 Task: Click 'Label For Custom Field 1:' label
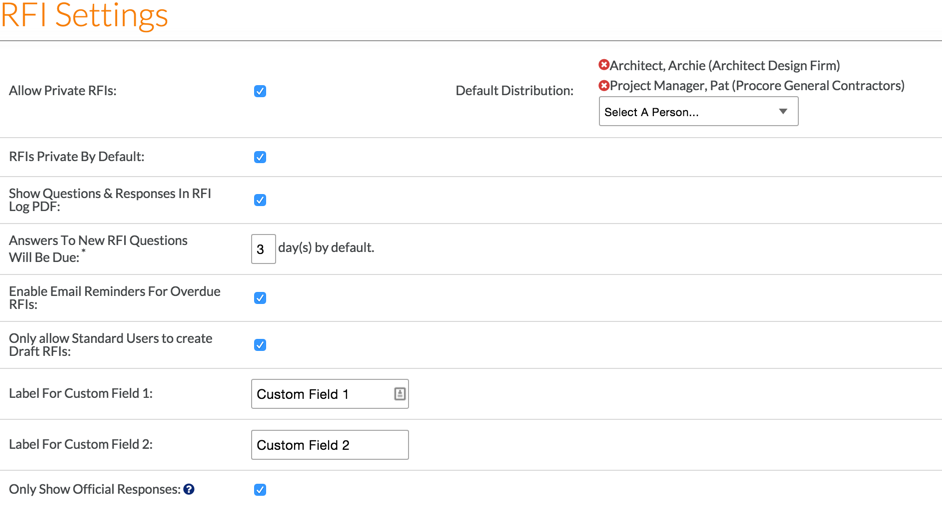point(81,393)
